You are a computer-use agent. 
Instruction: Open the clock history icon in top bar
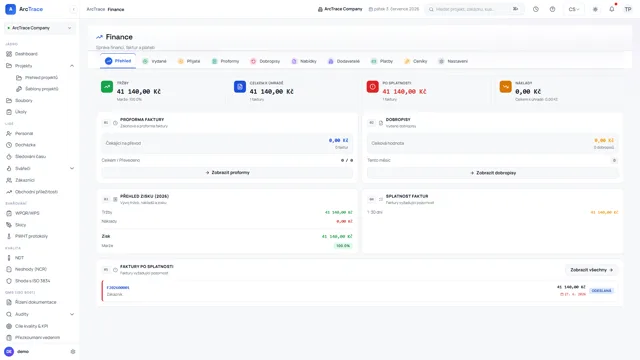(536, 9)
